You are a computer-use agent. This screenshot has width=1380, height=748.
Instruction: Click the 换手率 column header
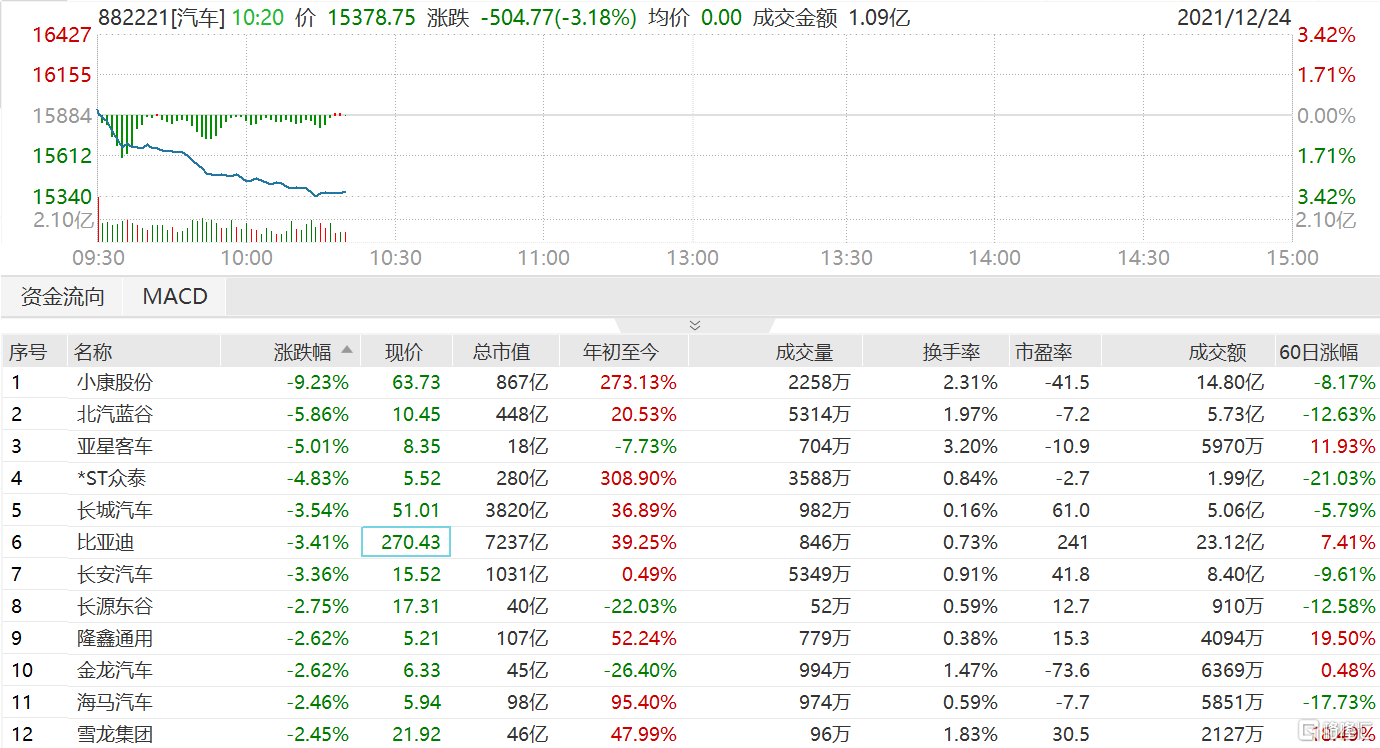pyautogui.click(x=951, y=352)
